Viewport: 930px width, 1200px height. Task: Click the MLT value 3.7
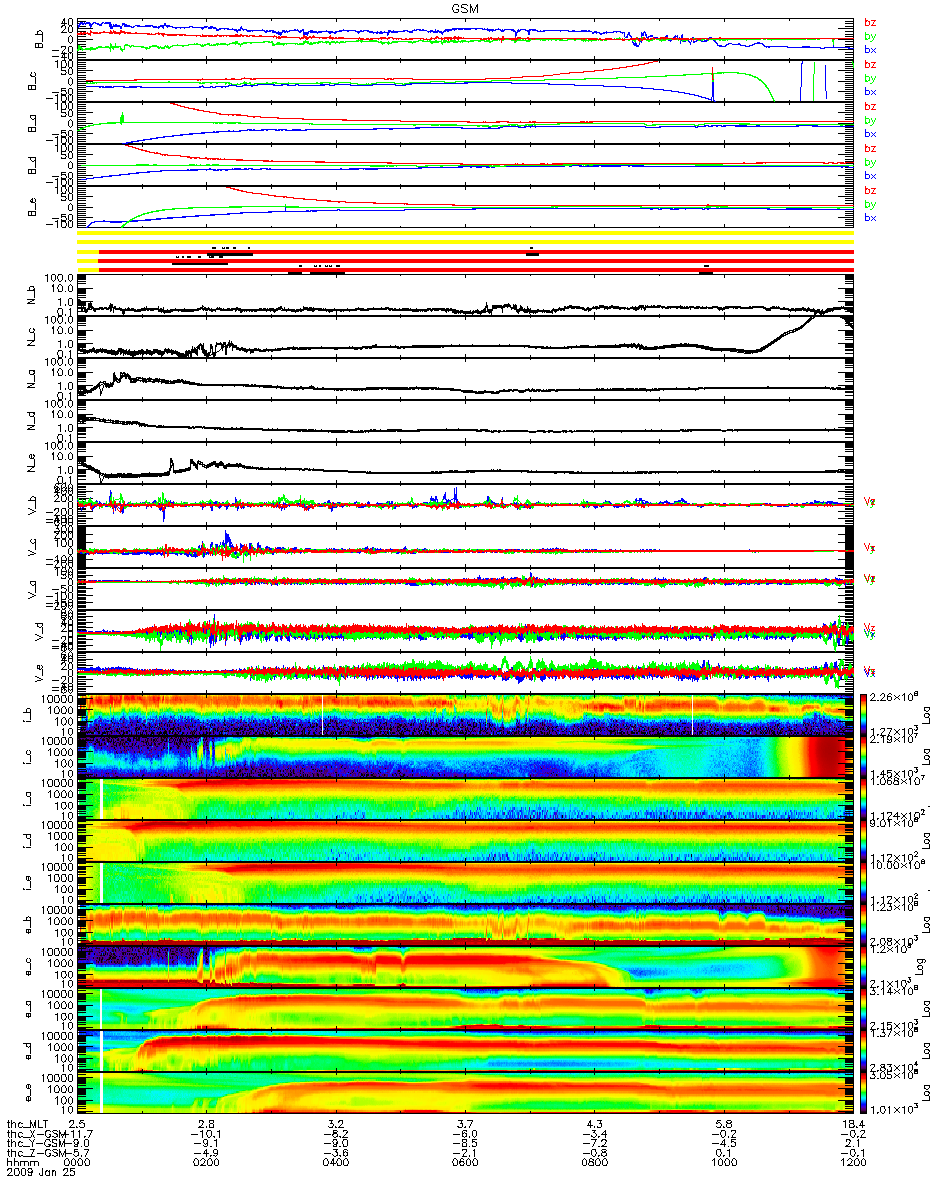click(x=464, y=1123)
